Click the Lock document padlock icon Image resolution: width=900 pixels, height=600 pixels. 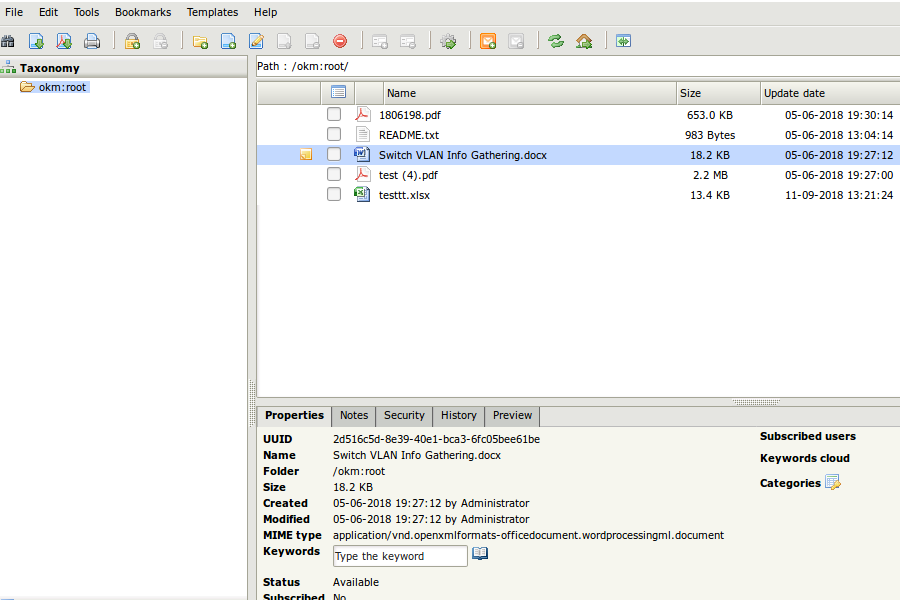(132, 41)
